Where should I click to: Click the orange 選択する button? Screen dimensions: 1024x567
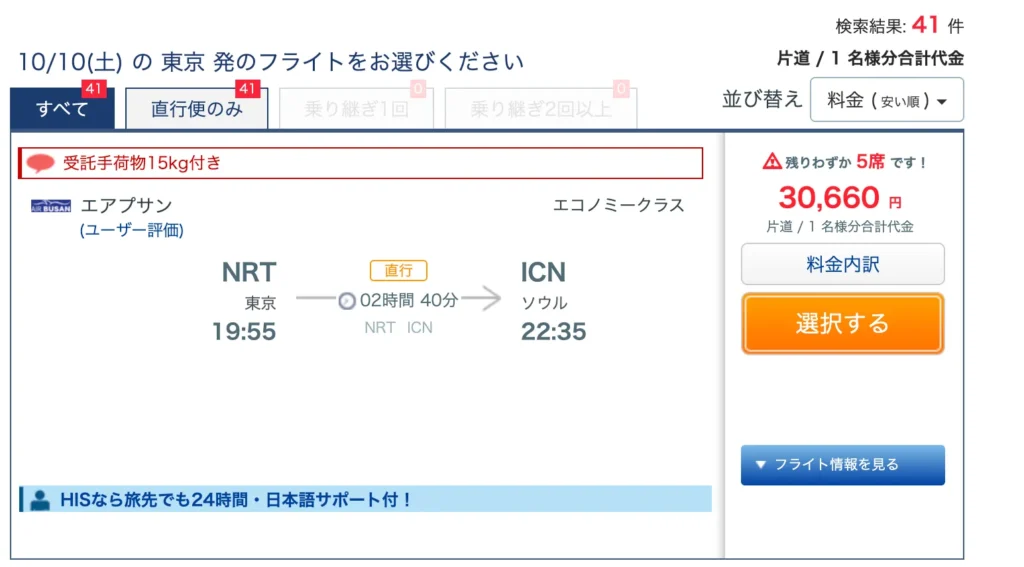click(x=842, y=323)
